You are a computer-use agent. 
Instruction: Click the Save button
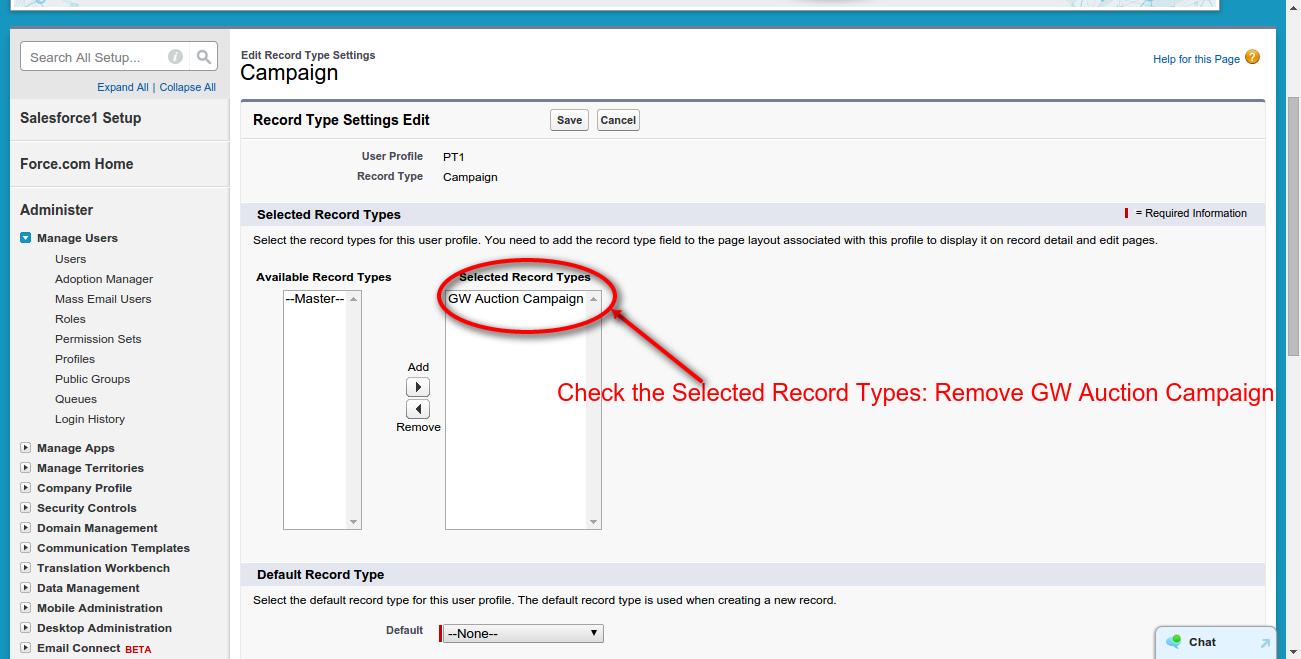coord(569,120)
